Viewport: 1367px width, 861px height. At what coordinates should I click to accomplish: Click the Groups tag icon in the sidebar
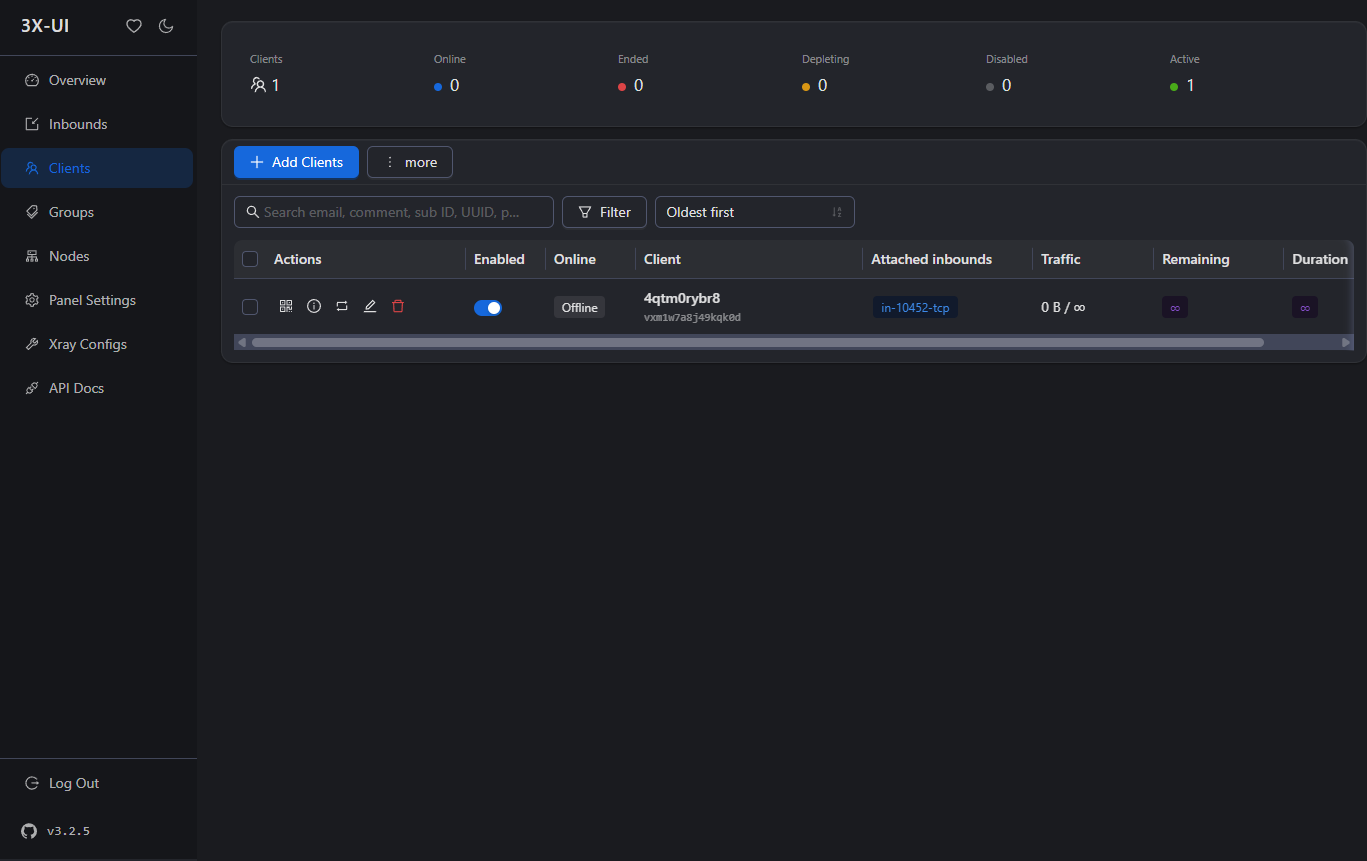pyautogui.click(x=32, y=212)
